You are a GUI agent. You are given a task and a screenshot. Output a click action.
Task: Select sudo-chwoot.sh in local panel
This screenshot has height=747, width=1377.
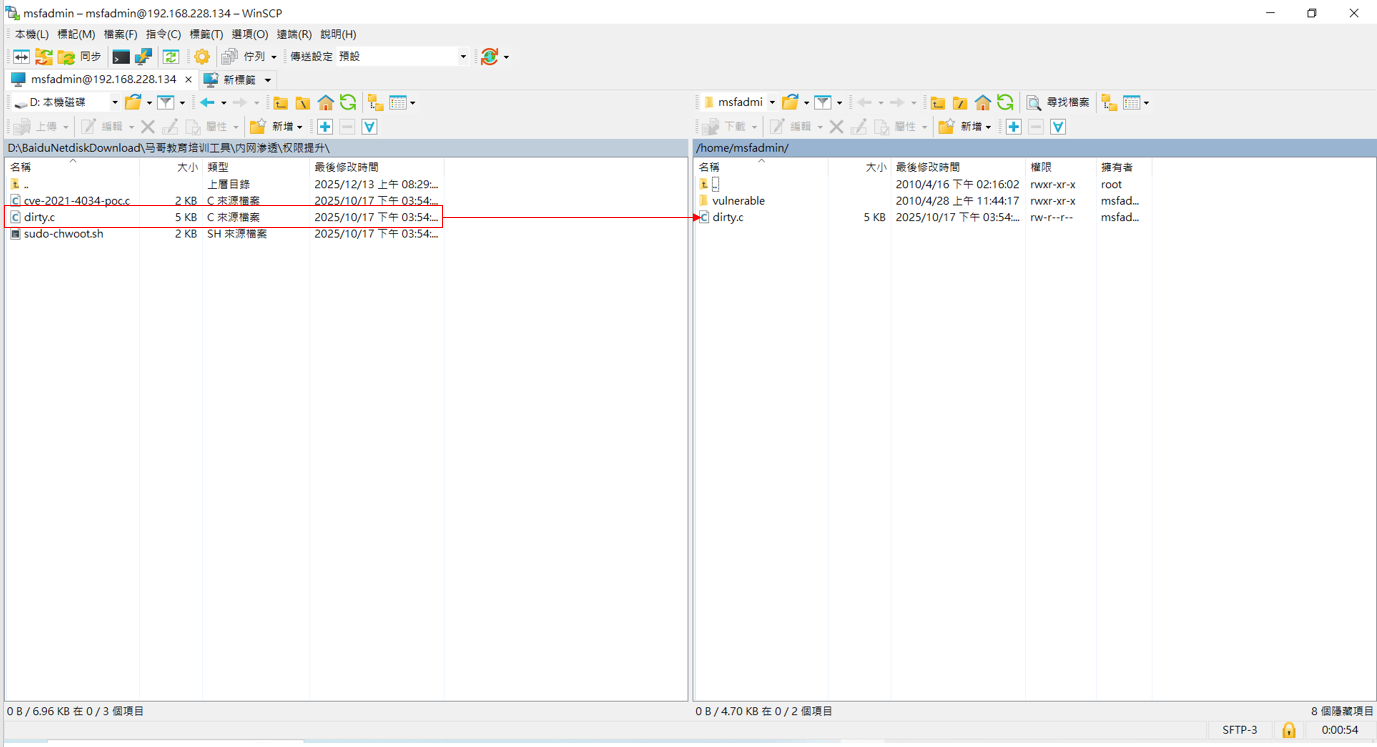(x=64, y=234)
